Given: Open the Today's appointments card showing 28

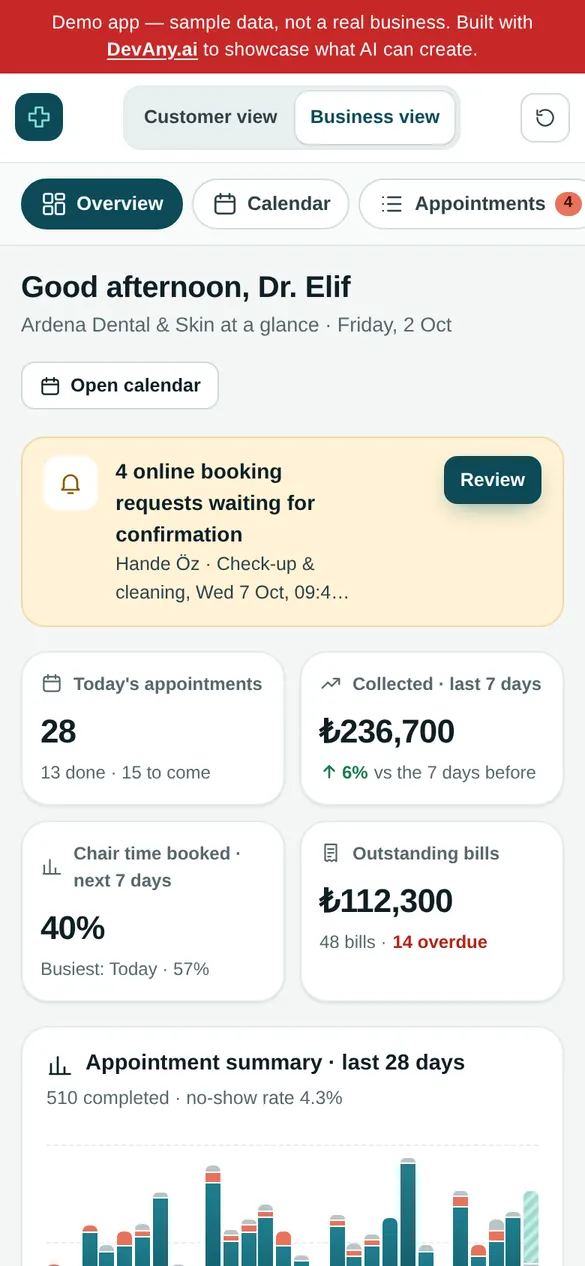Looking at the screenshot, I should pos(153,728).
